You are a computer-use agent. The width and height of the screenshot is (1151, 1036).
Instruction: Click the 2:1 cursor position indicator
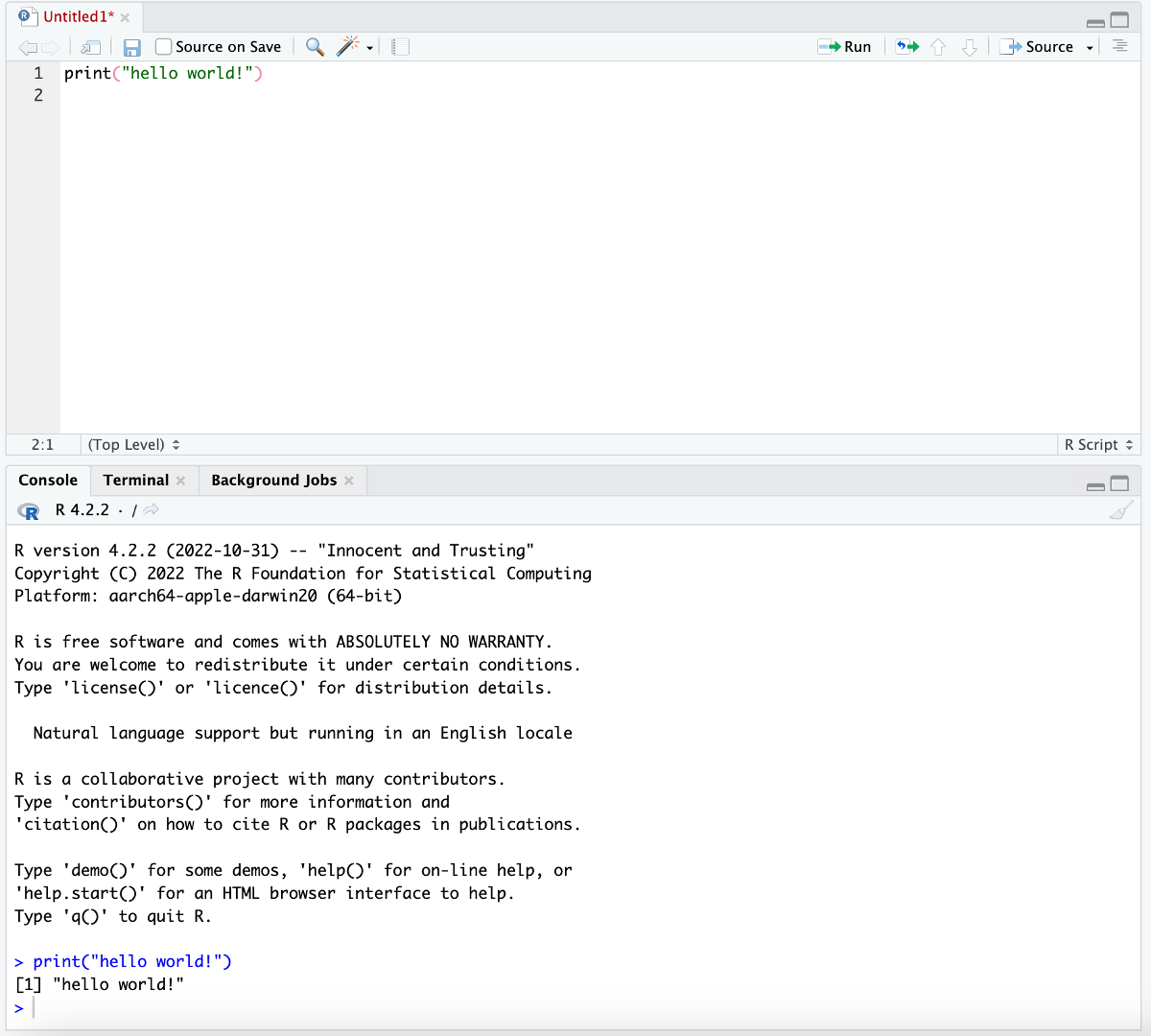tap(42, 444)
